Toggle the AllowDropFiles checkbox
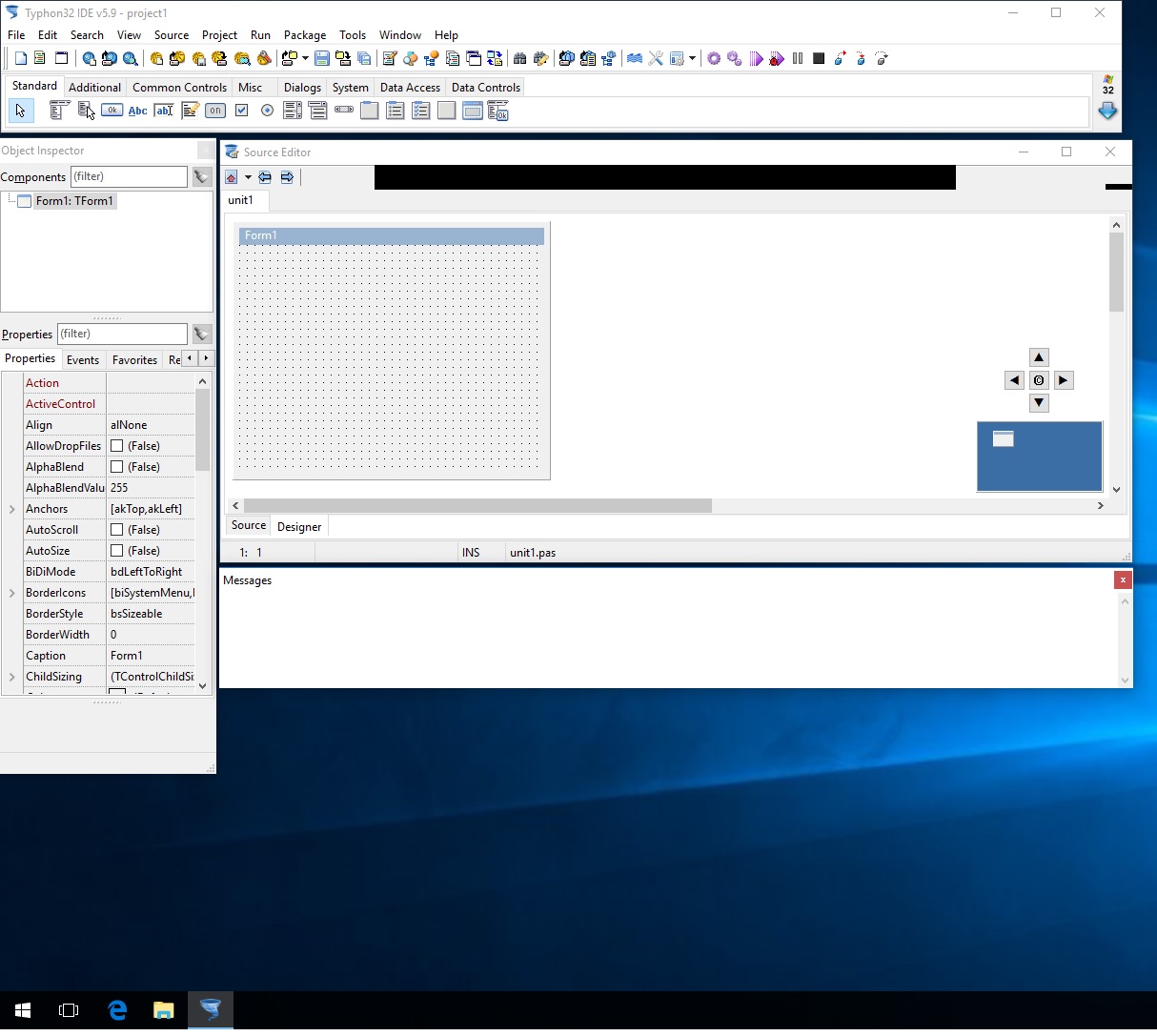The width and height of the screenshot is (1157, 1036). (x=116, y=446)
